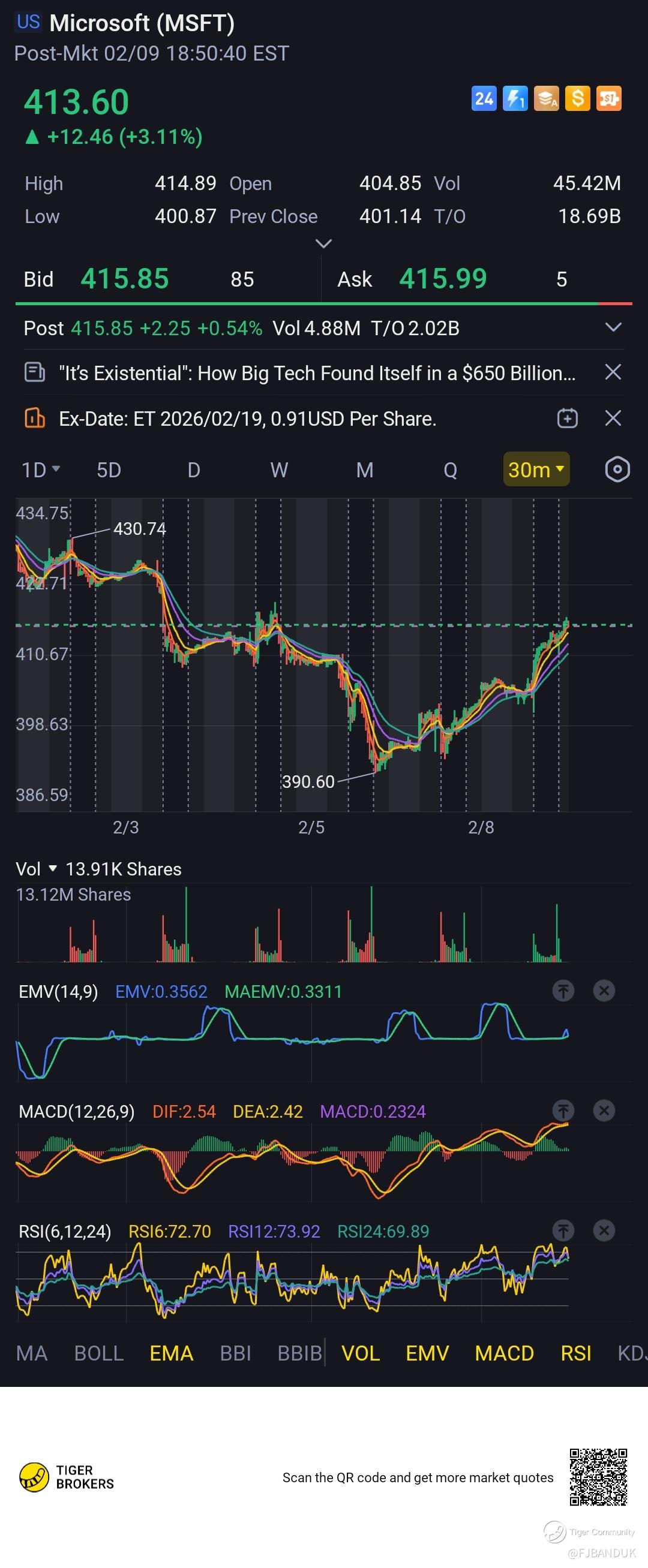The image size is (648, 1568).
Task: Remove the RSI indicator panel
Action: [x=604, y=1231]
